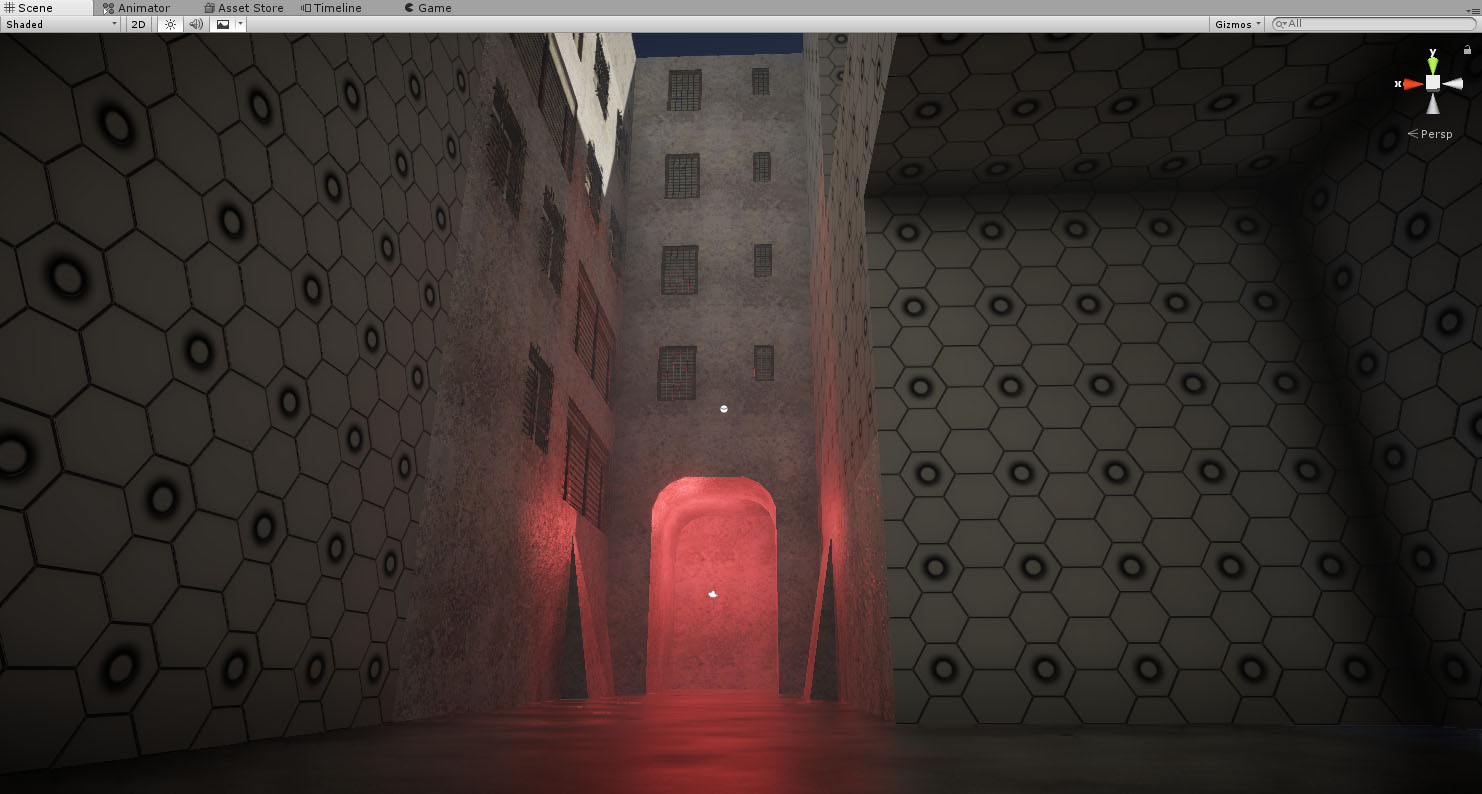
Task: Toggle scene lighting sun icon
Action: (170, 24)
